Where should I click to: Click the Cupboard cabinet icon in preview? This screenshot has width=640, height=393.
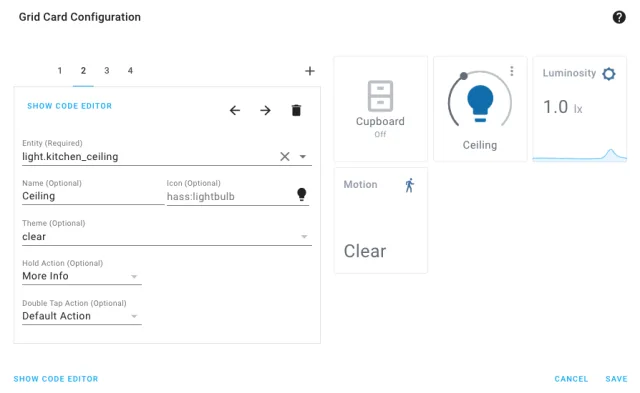pyautogui.click(x=380, y=96)
